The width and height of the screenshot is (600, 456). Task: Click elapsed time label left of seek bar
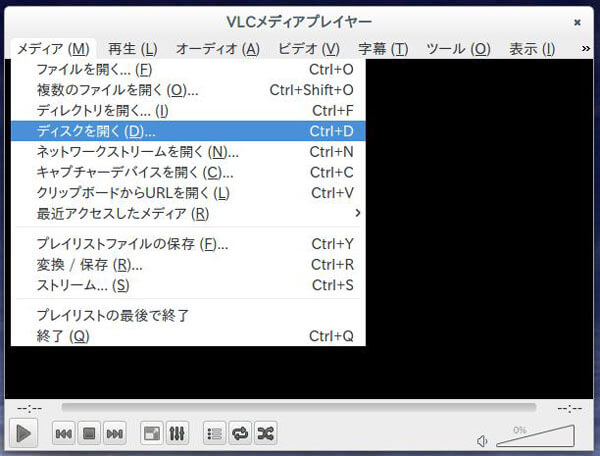coord(29,409)
